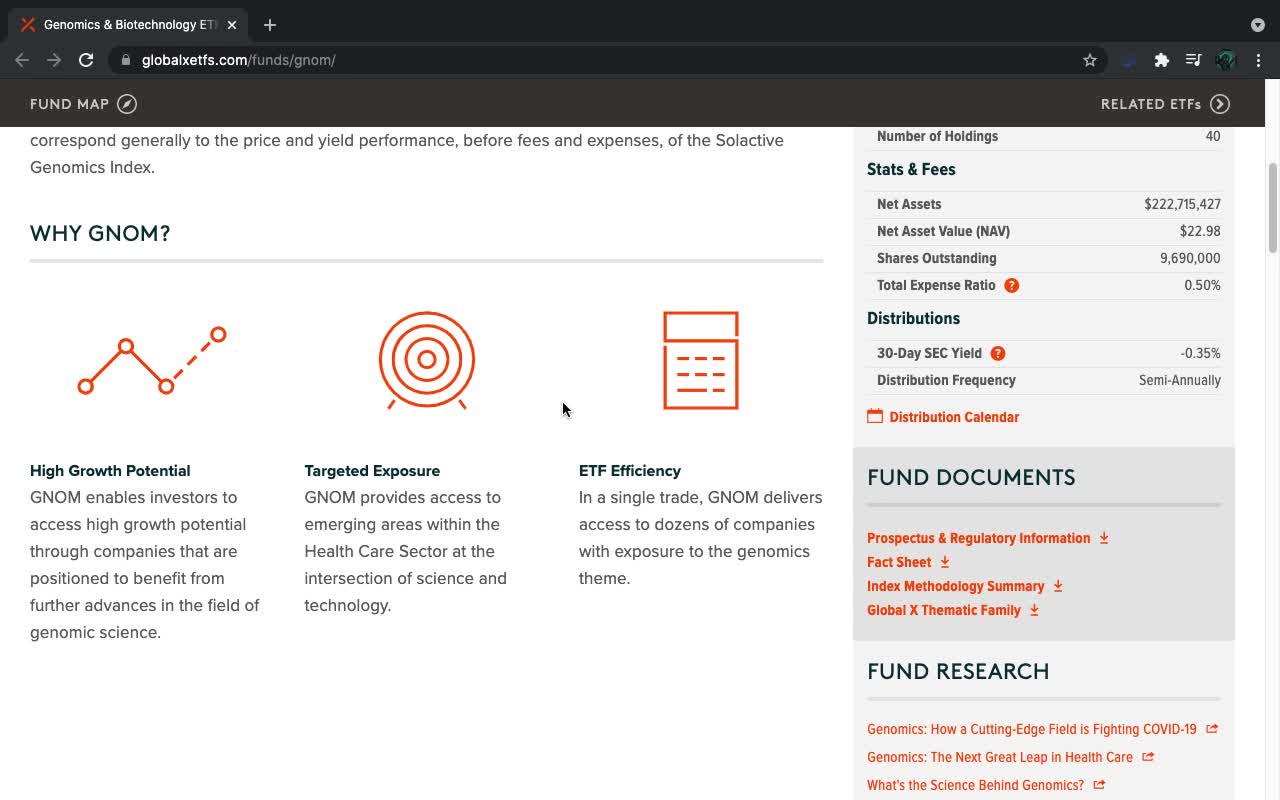
Task: Click the Semi-Annually distribution frequency value
Action: pyautogui.click(x=1180, y=380)
